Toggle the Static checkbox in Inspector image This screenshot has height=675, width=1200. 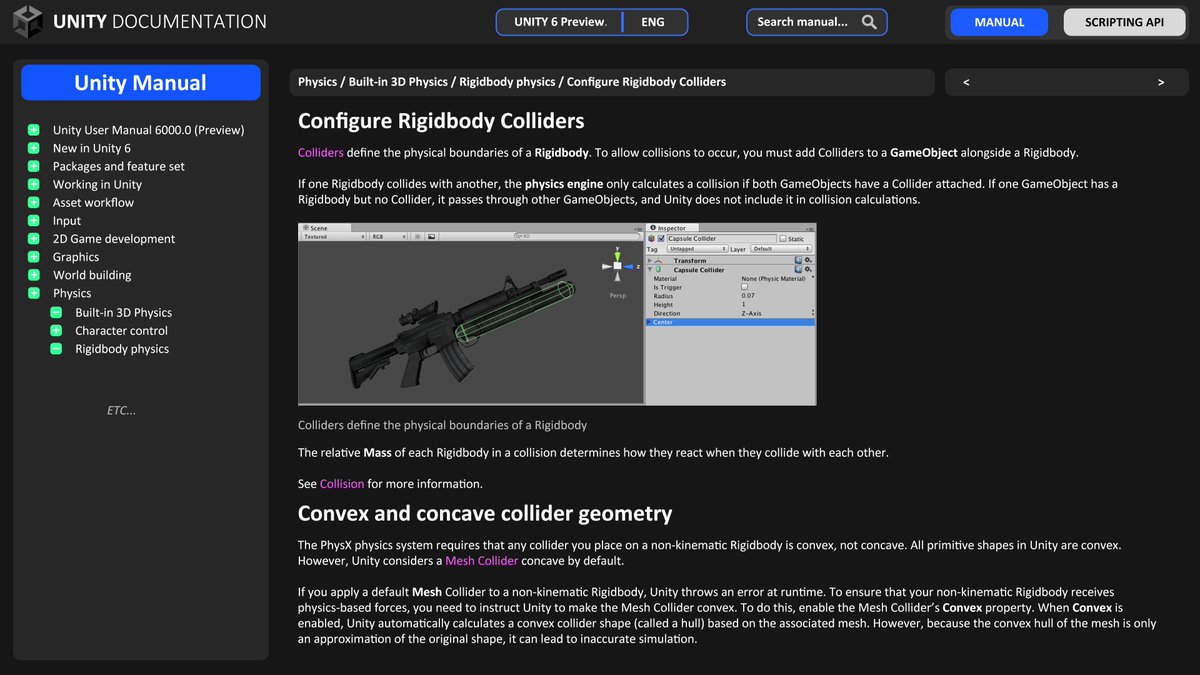[783, 239]
